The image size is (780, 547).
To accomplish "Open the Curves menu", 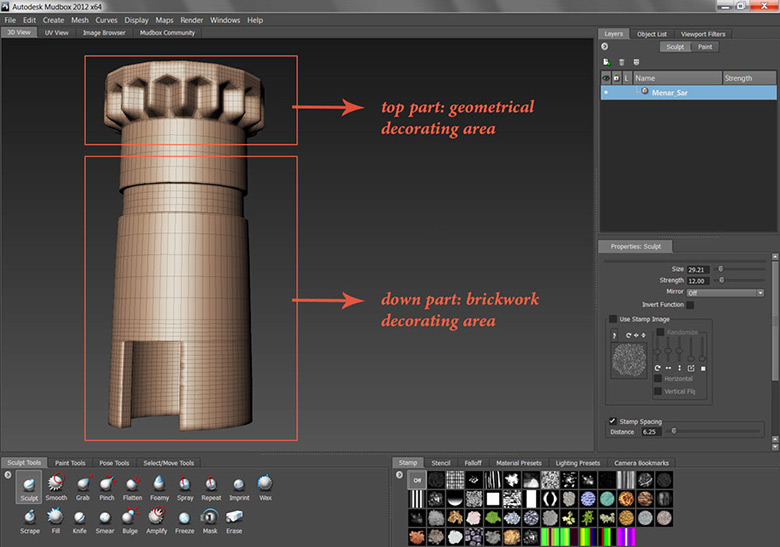I will (106, 20).
